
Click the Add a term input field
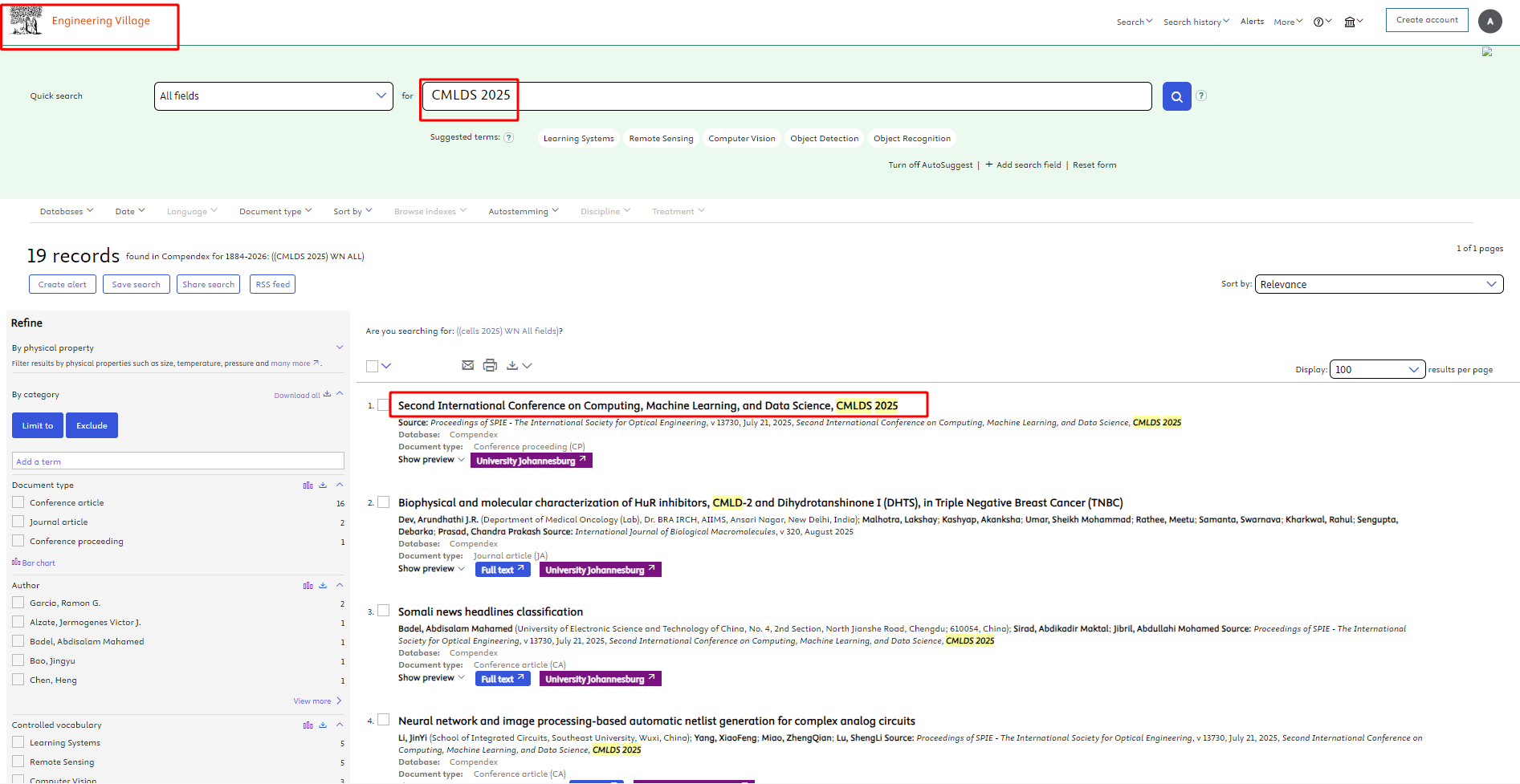[177, 461]
